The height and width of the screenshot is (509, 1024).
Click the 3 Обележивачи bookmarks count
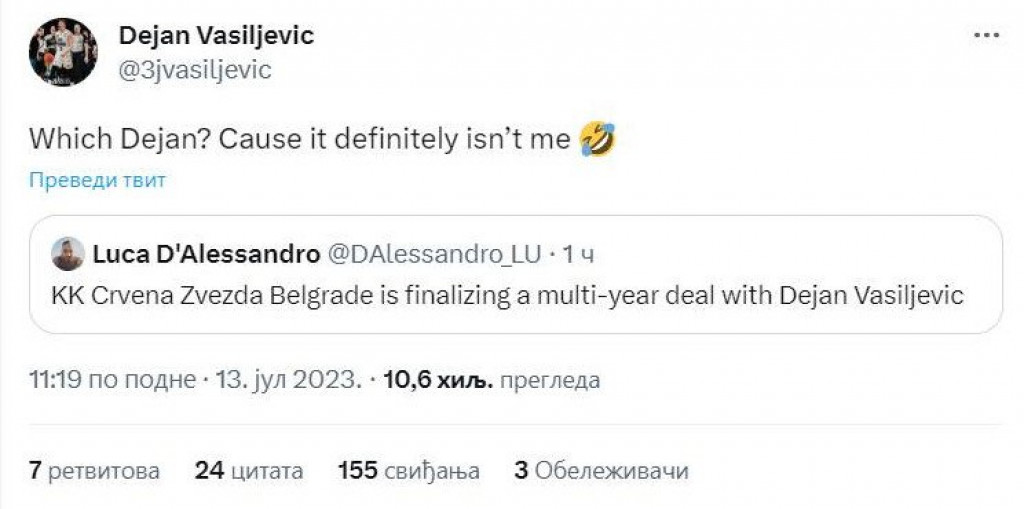601,470
